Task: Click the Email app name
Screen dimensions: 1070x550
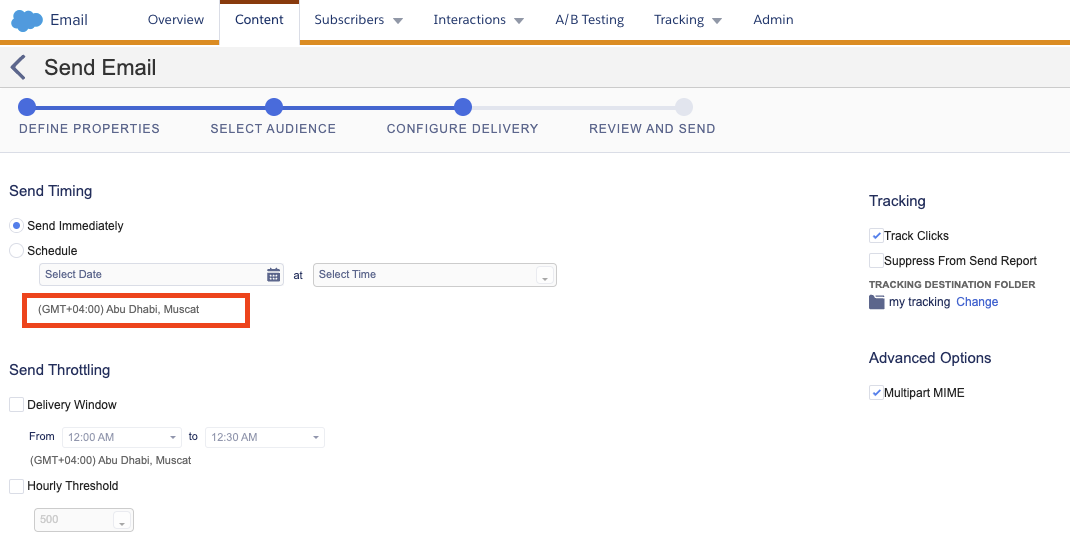Action: click(69, 20)
